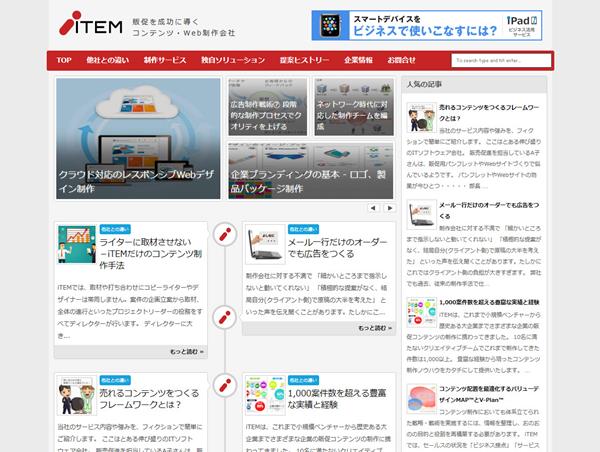Click category tag on 売れるコンテンツ post

(115, 380)
